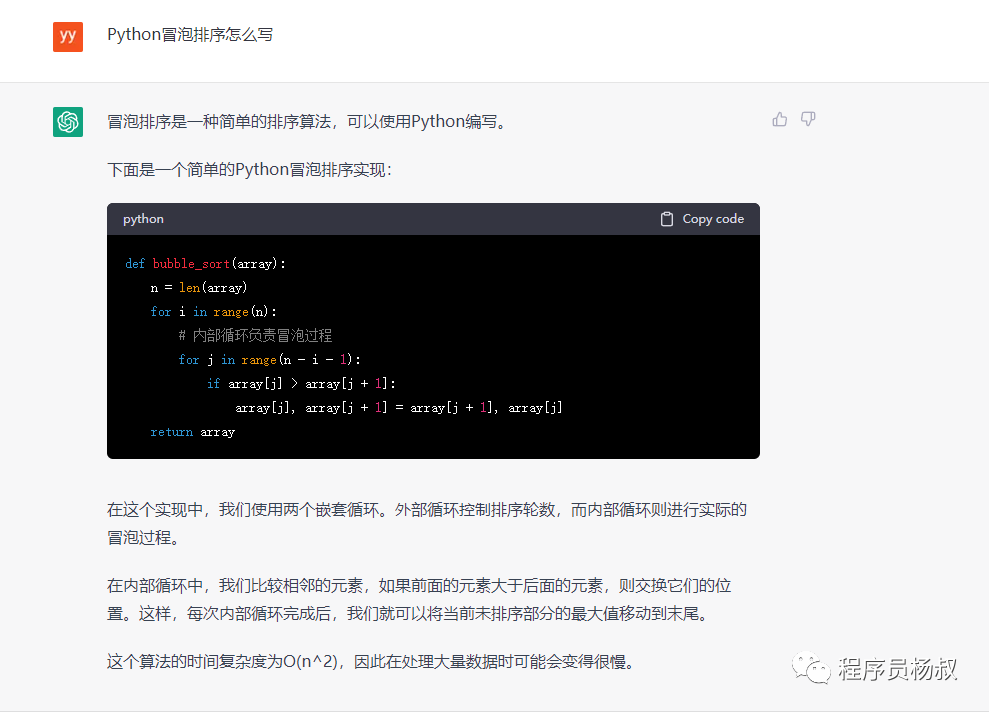Click the line '下面是一个简单的Python冒泡排序实现'

point(250,170)
